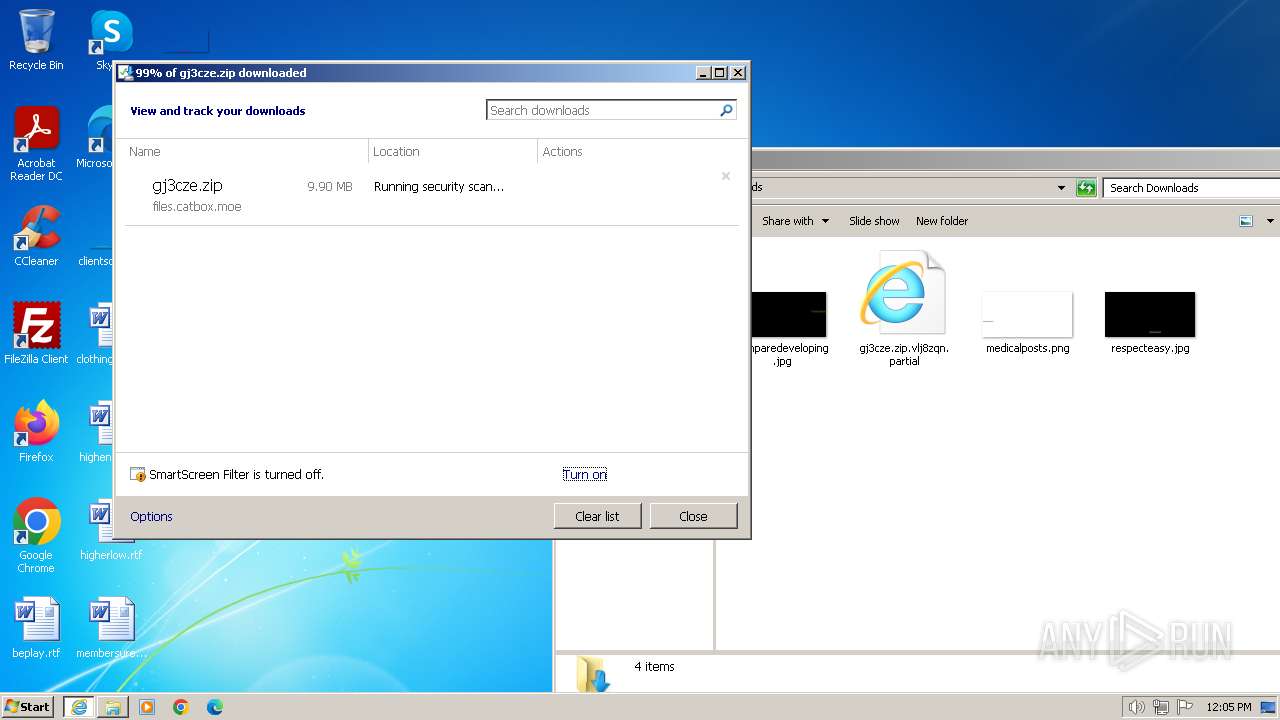Select medicalposts.png thumbnail in Explorer
The image size is (1280, 720).
pos(1027,322)
